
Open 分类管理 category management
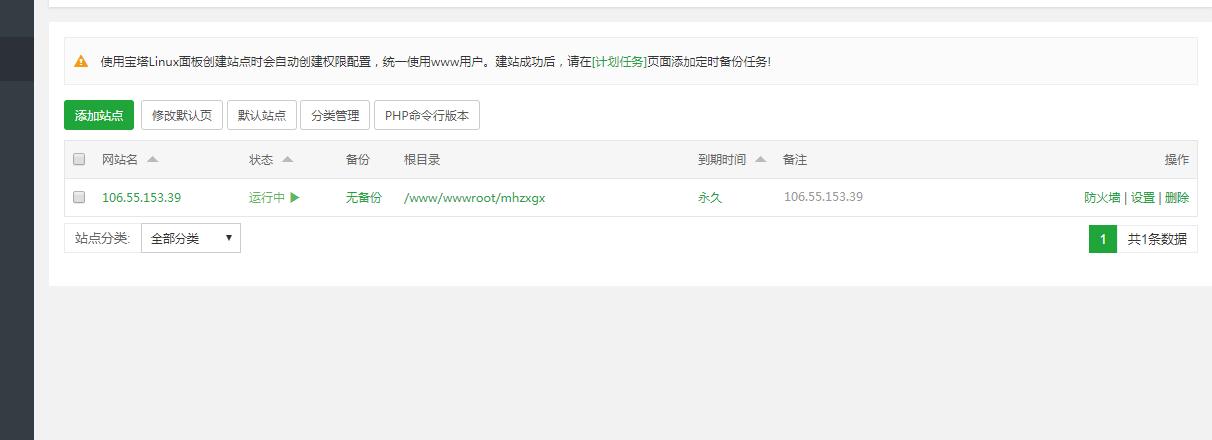click(335, 116)
